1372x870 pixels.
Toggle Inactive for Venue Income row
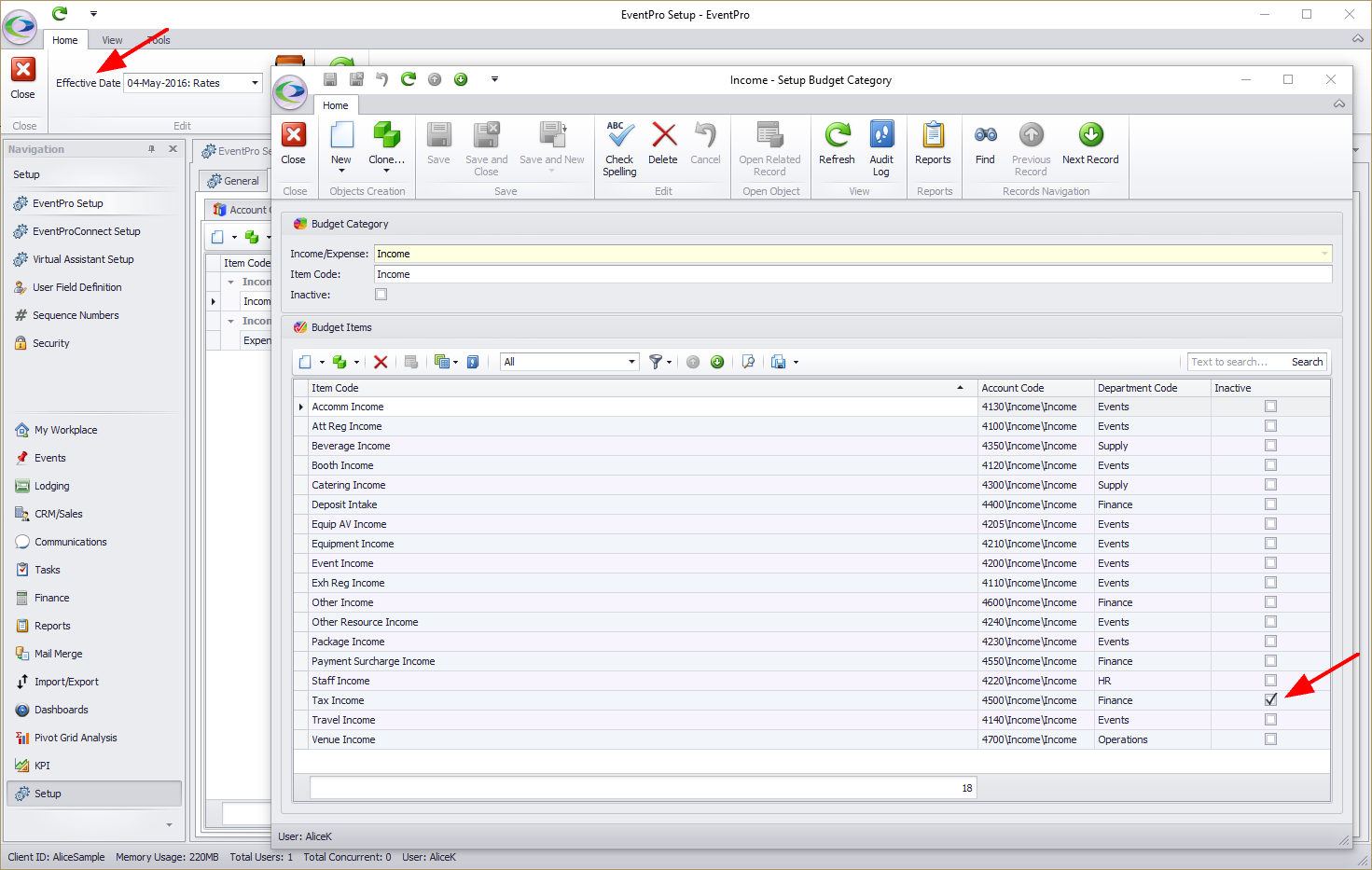[x=1270, y=739]
